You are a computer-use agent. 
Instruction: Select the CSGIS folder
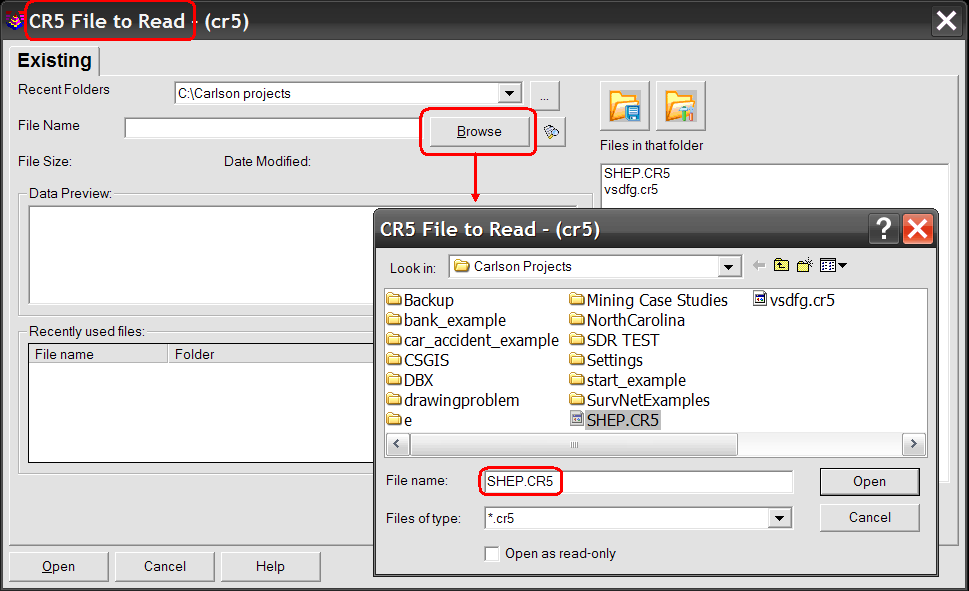coord(418,360)
